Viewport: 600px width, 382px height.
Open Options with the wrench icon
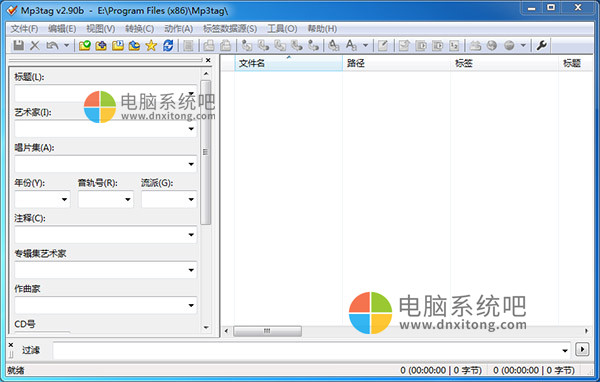(x=541, y=46)
